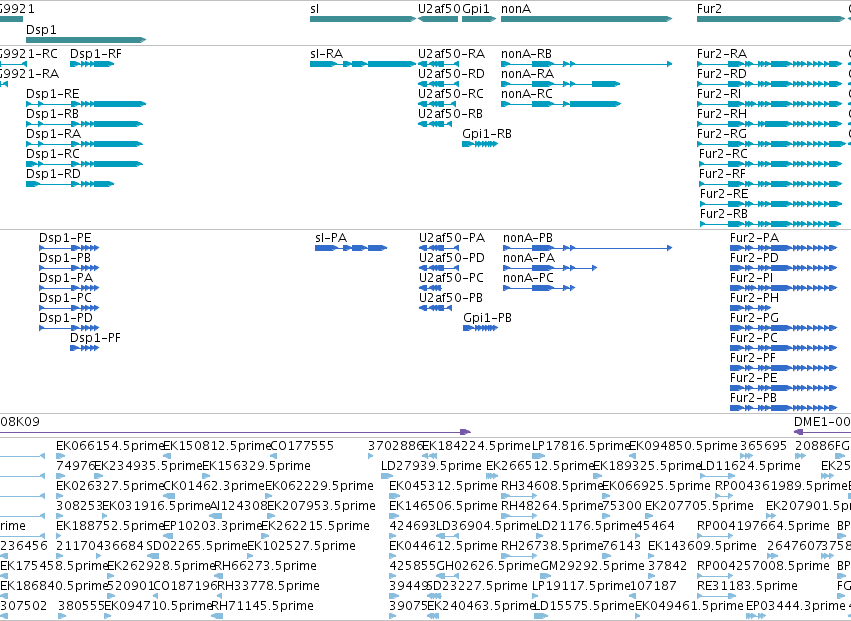Select the Fur2-RG transcript
Screen dimensions: 851x621
tap(771, 144)
